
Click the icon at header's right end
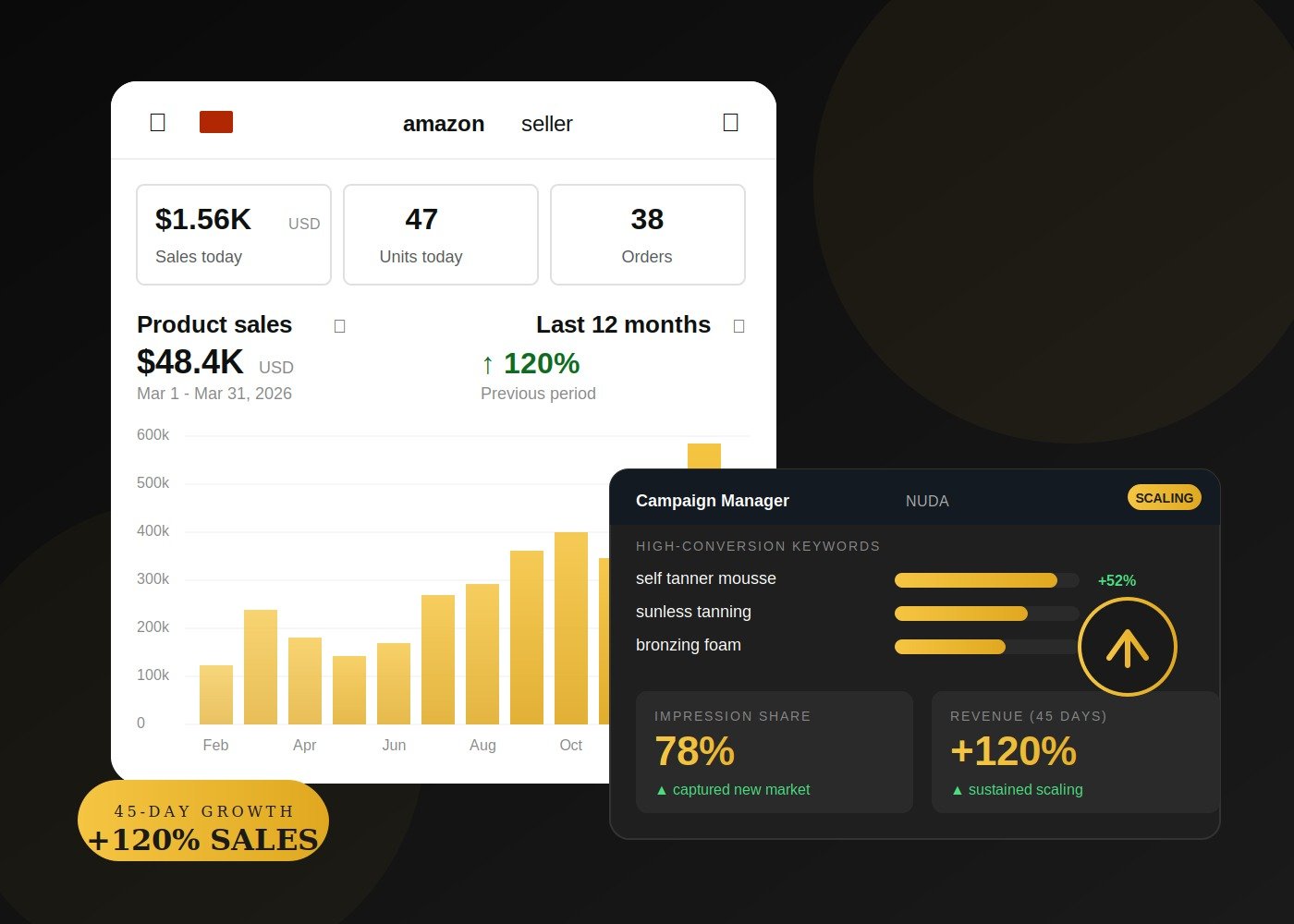730,123
